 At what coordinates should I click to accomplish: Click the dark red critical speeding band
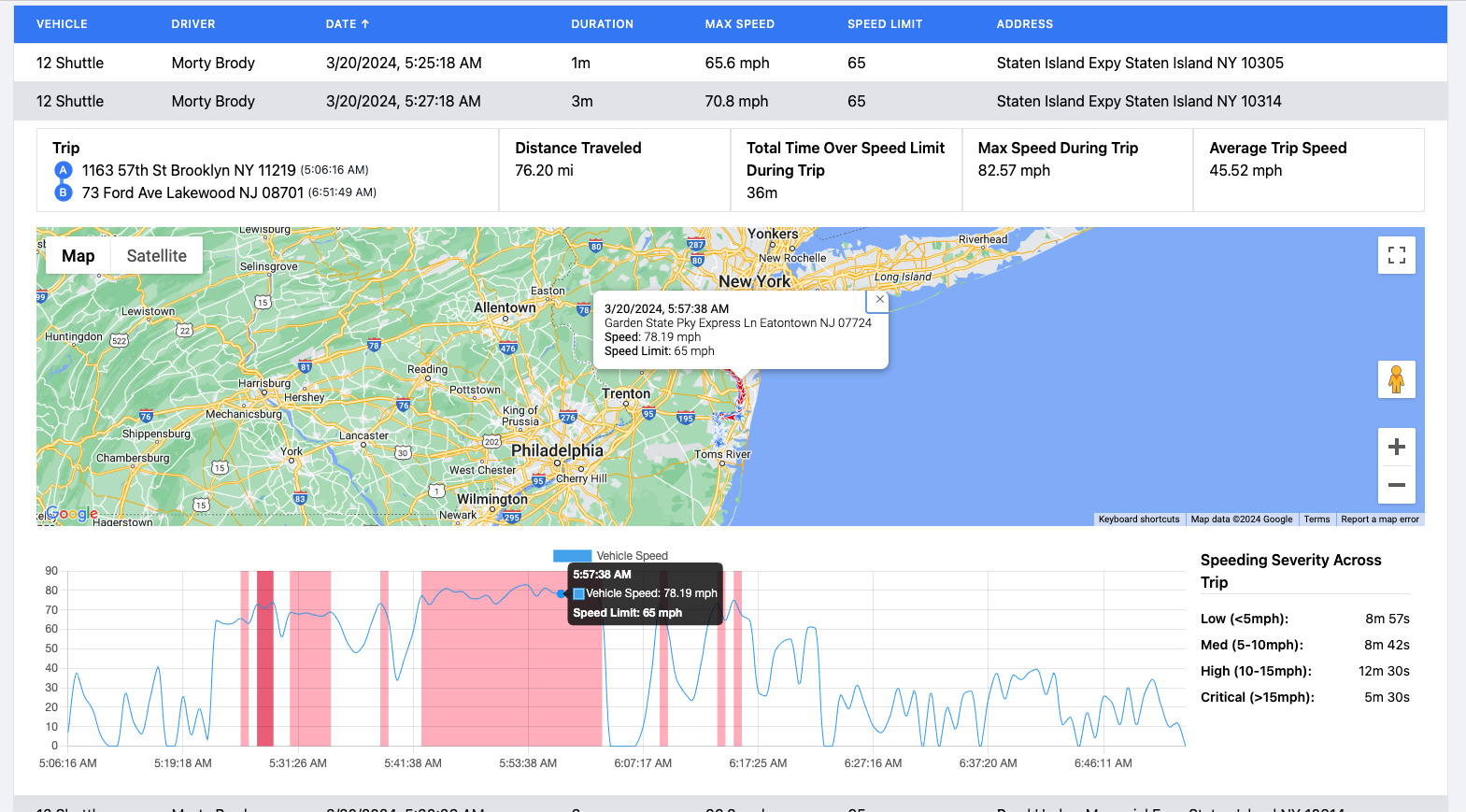click(265, 658)
